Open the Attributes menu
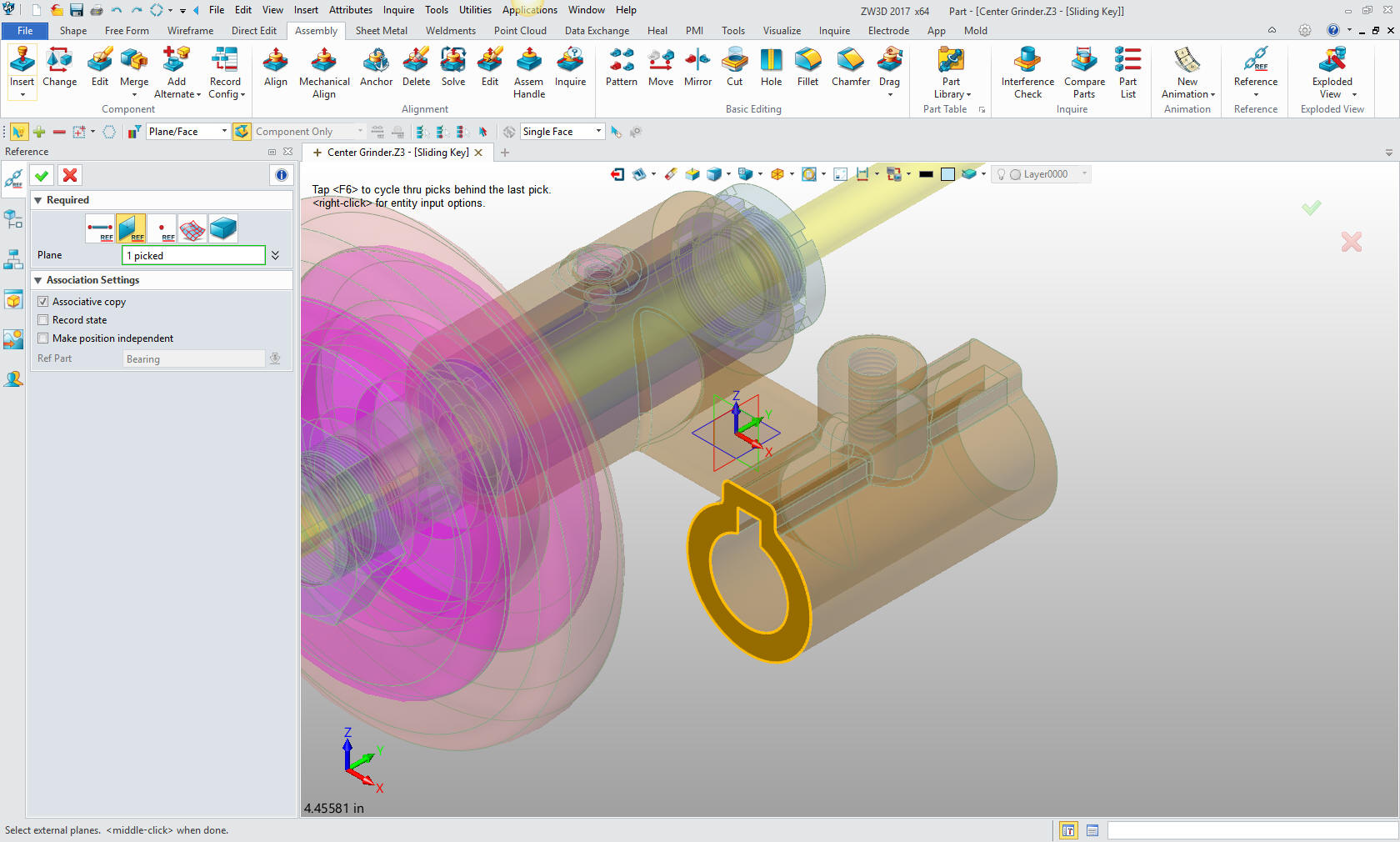 pyautogui.click(x=351, y=10)
